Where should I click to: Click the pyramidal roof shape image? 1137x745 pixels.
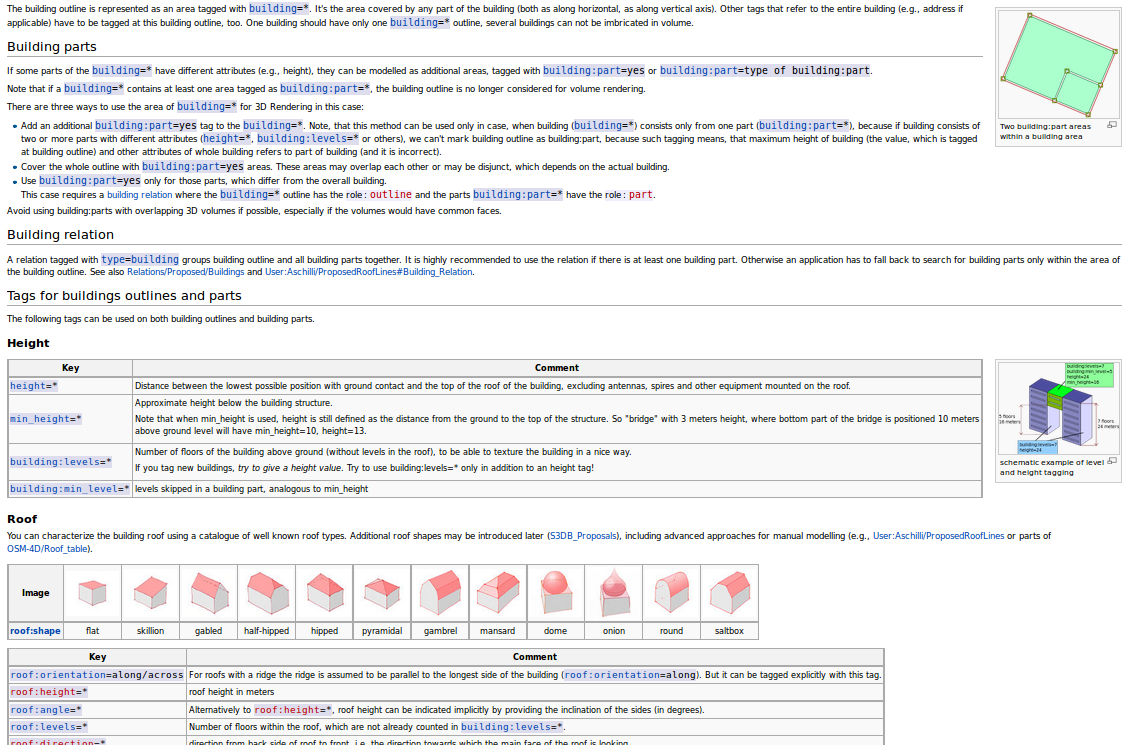[382, 592]
